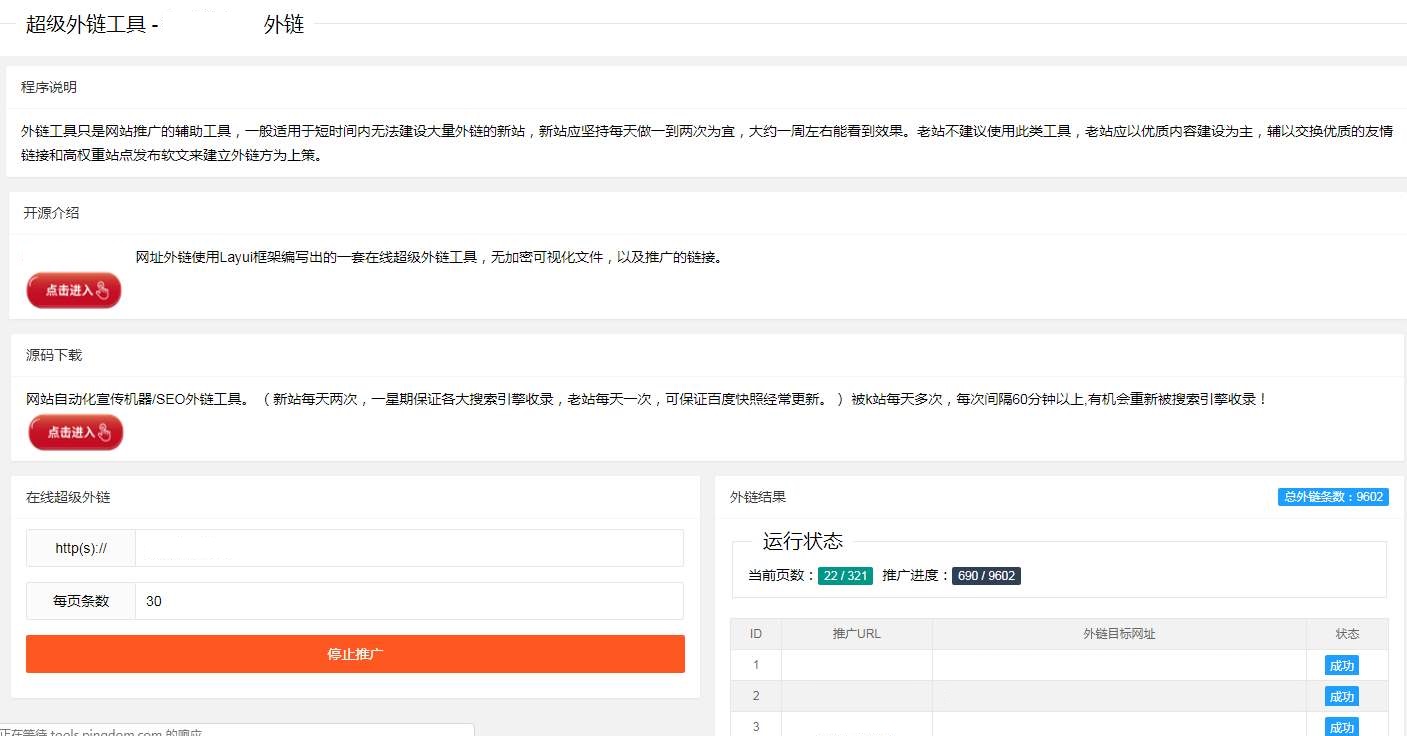Click the 外链 heading at the top
This screenshot has width=1407, height=736.
pyautogui.click(x=283, y=23)
